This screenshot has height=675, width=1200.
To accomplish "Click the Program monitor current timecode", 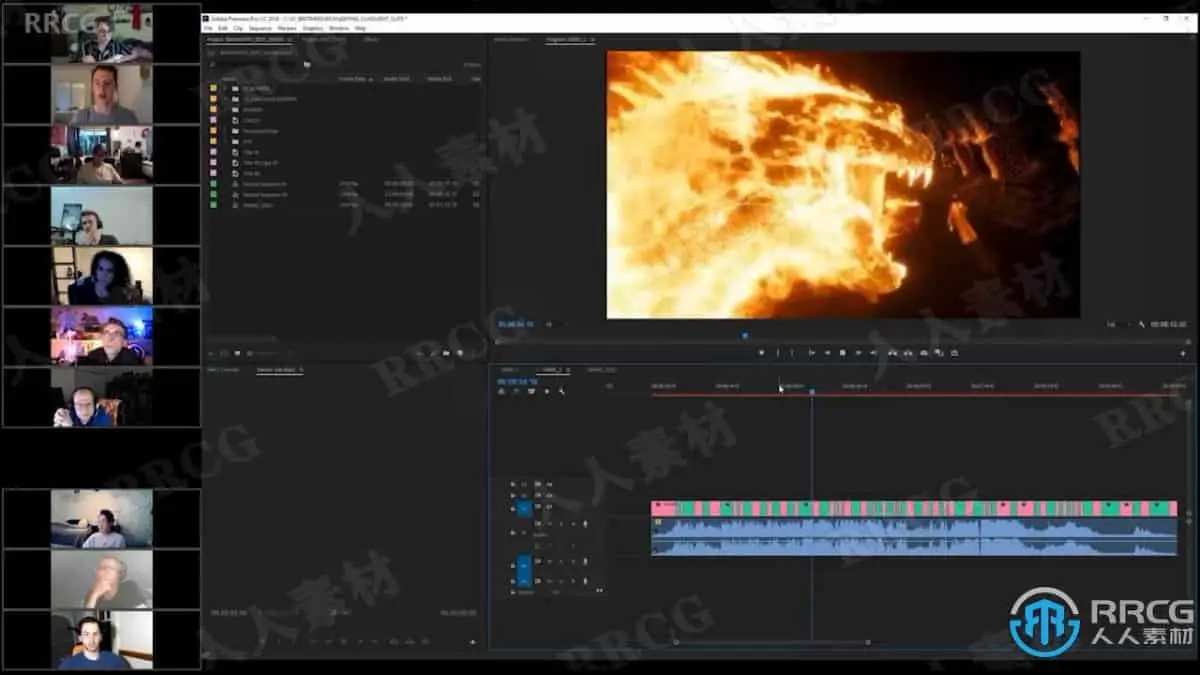I will [516, 324].
